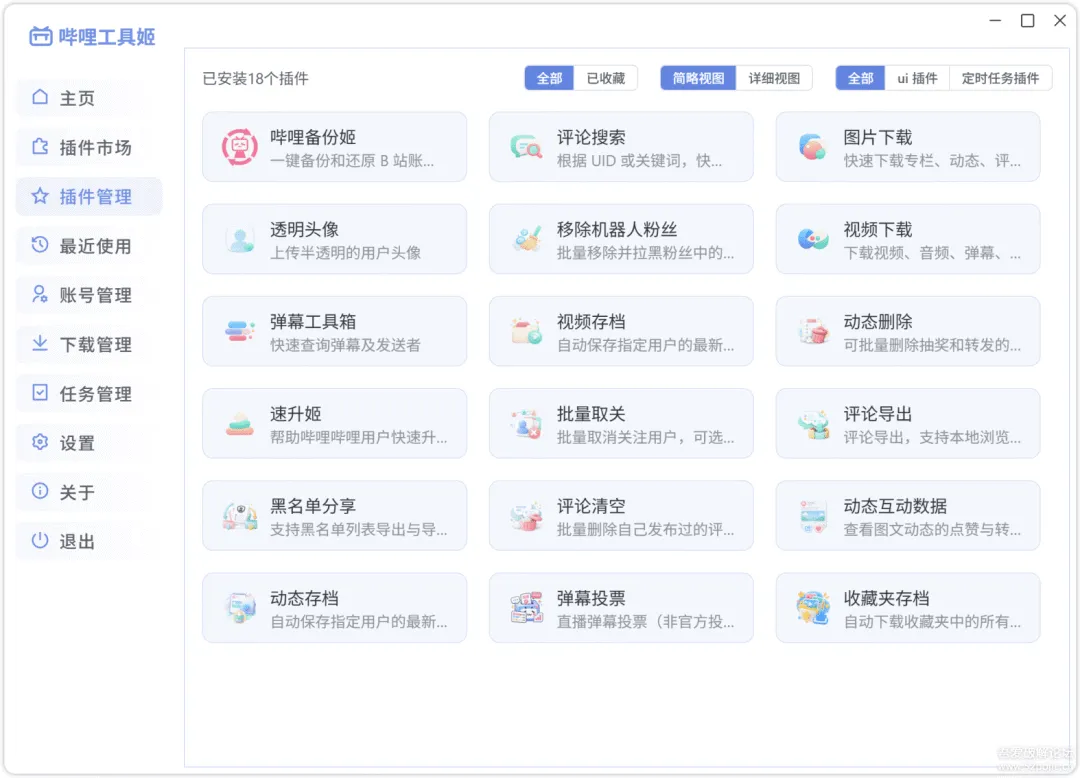1080x778 pixels.
Task: Click the 插件管理 star icon in the sidebar
Action: pos(40,196)
